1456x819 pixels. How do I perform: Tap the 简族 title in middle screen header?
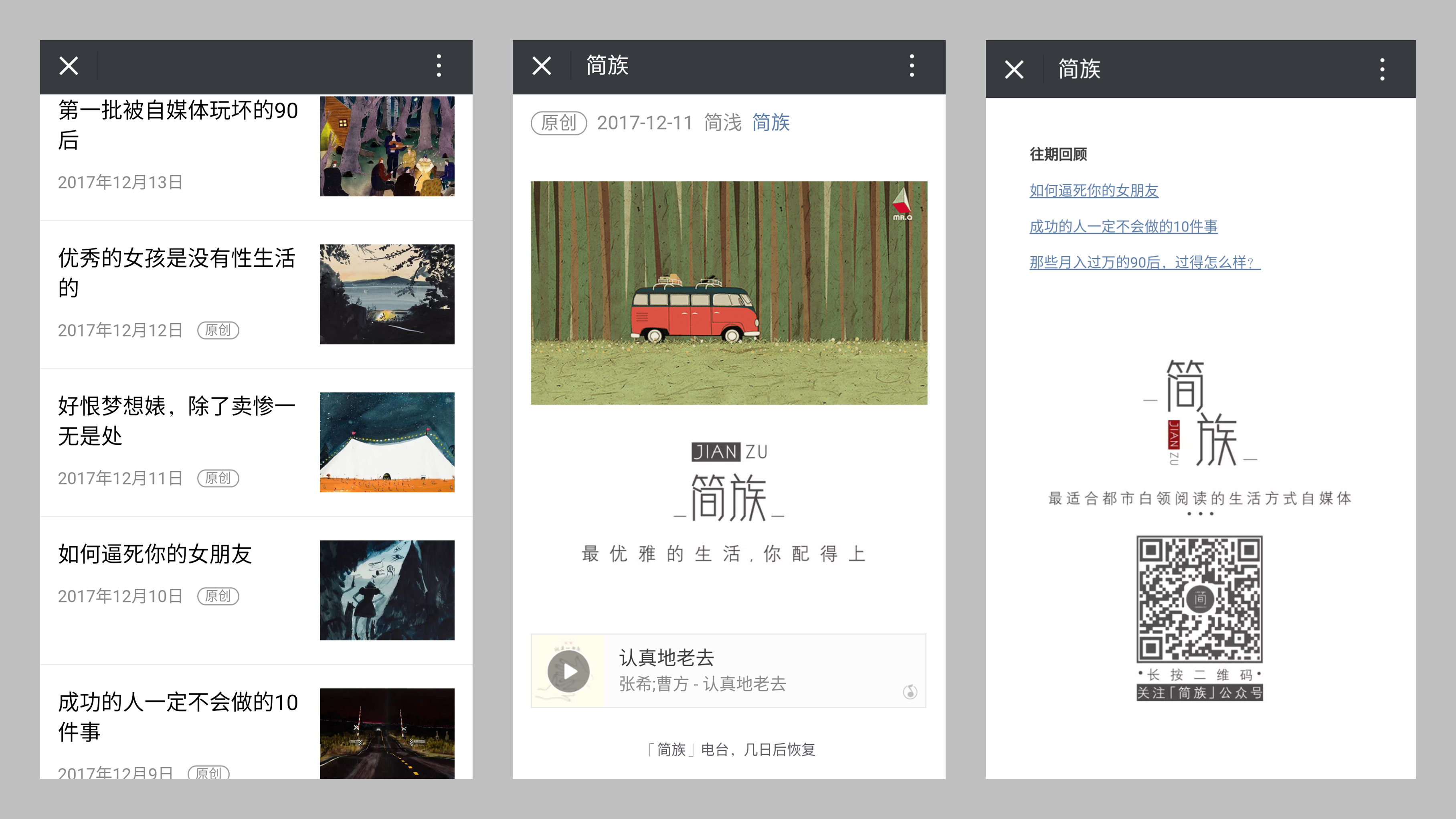607,66
